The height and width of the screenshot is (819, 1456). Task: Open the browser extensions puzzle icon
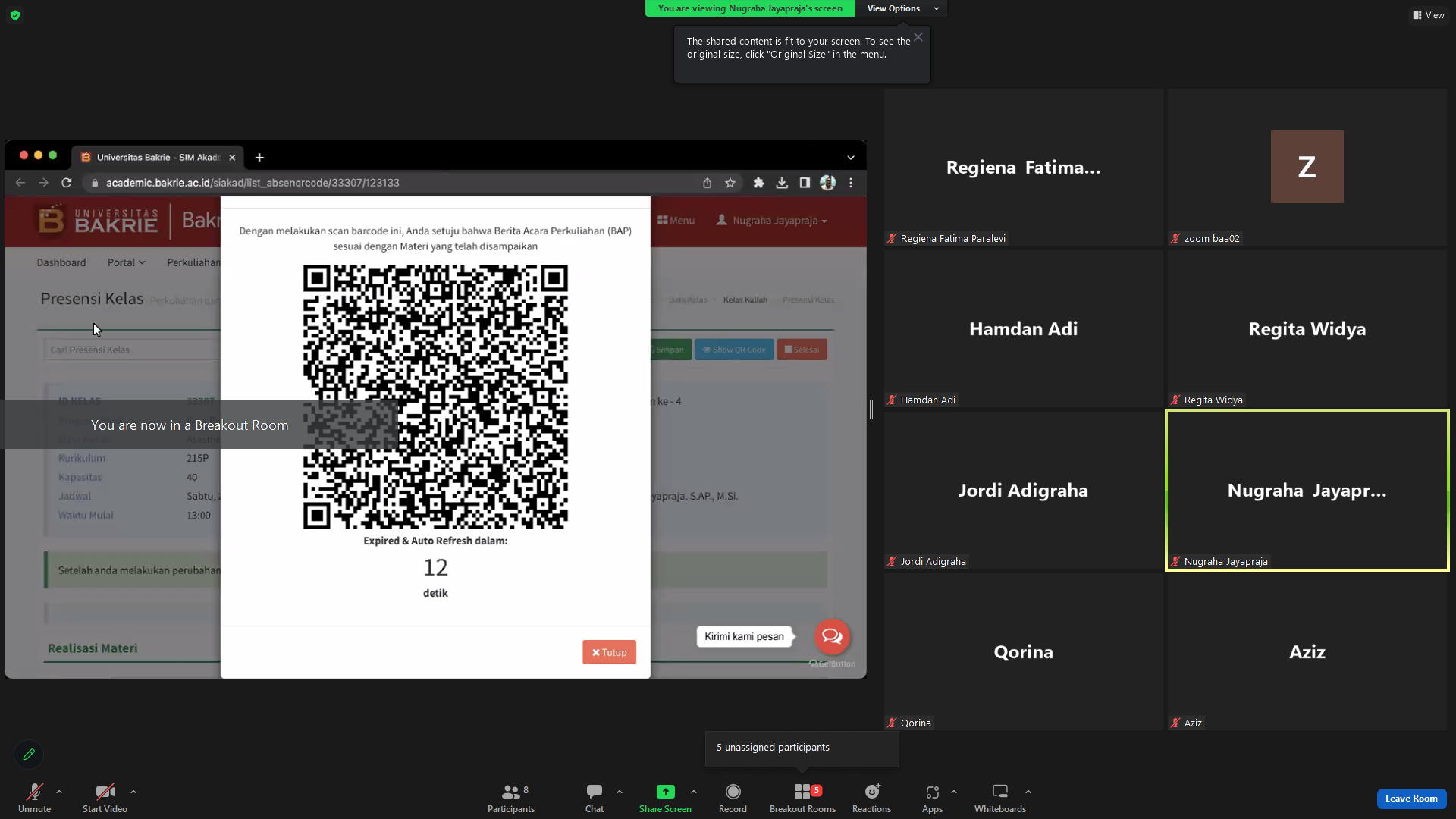(x=758, y=183)
